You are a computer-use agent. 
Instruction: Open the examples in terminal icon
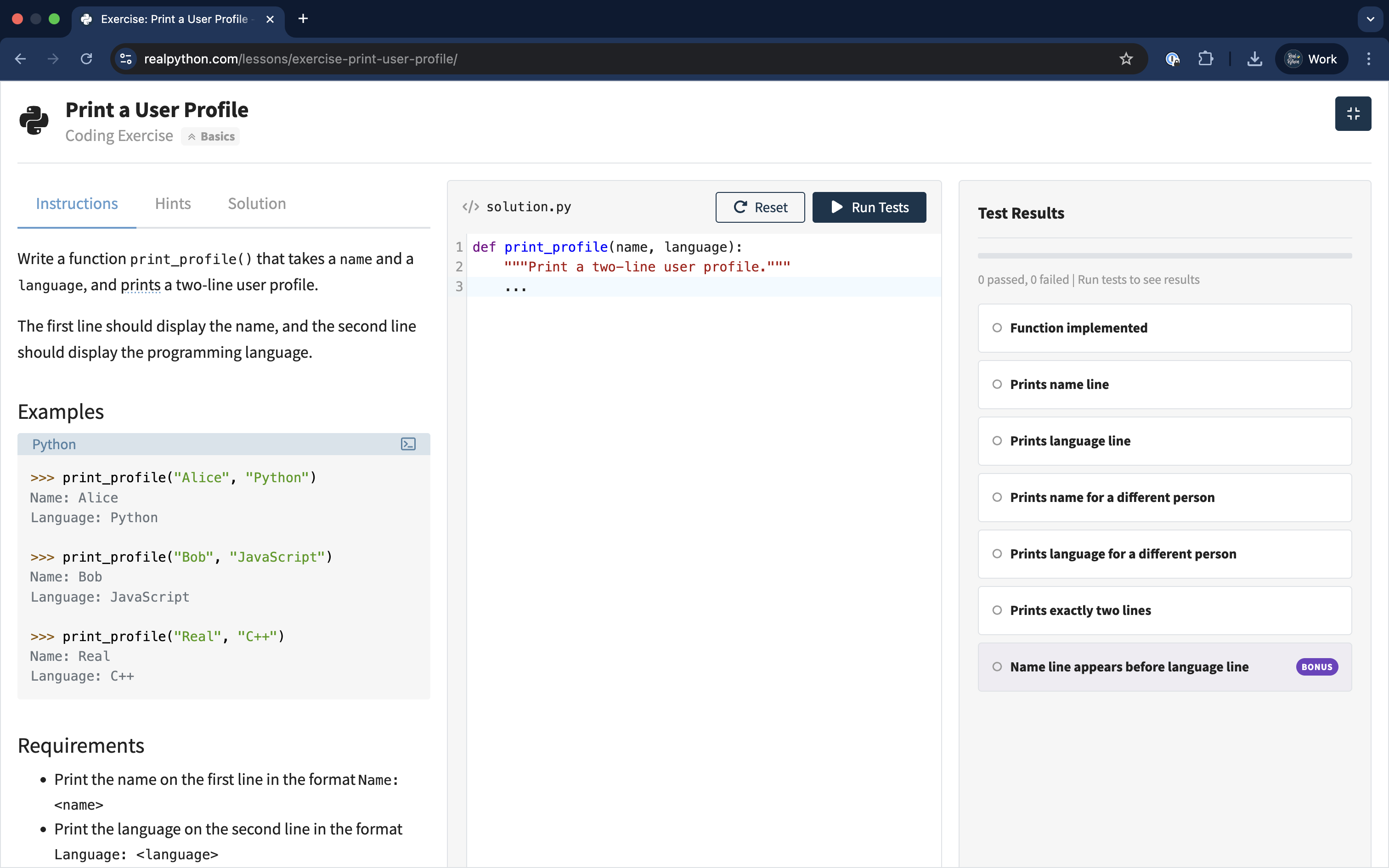tap(408, 444)
